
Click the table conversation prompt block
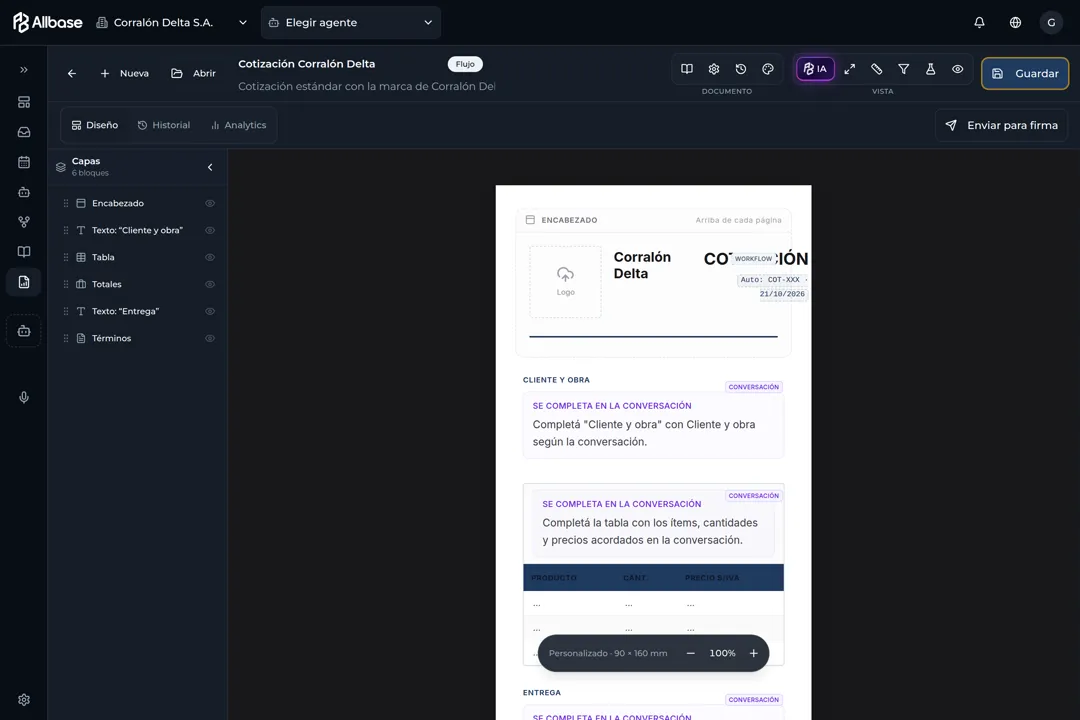coord(653,523)
